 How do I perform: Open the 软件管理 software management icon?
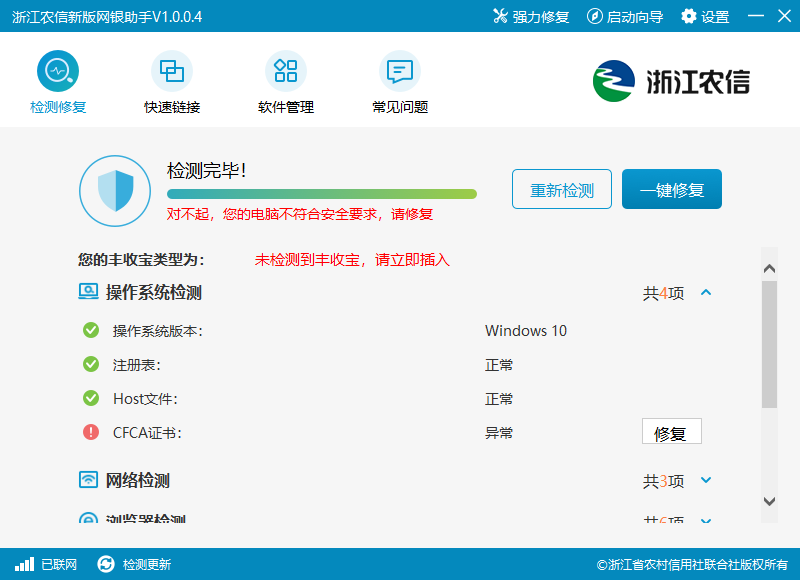click(286, 71)
